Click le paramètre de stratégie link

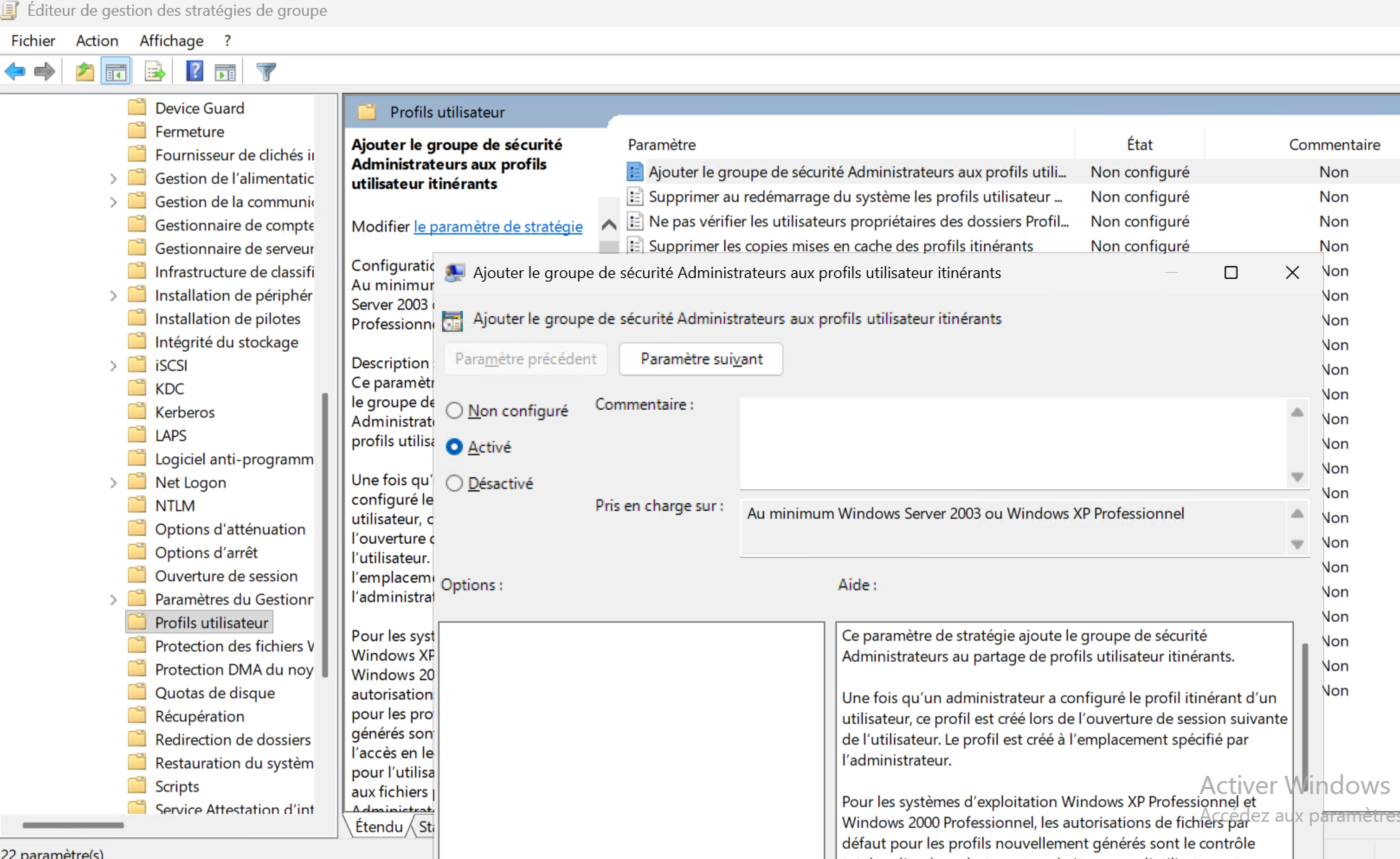tap(498, 227)
